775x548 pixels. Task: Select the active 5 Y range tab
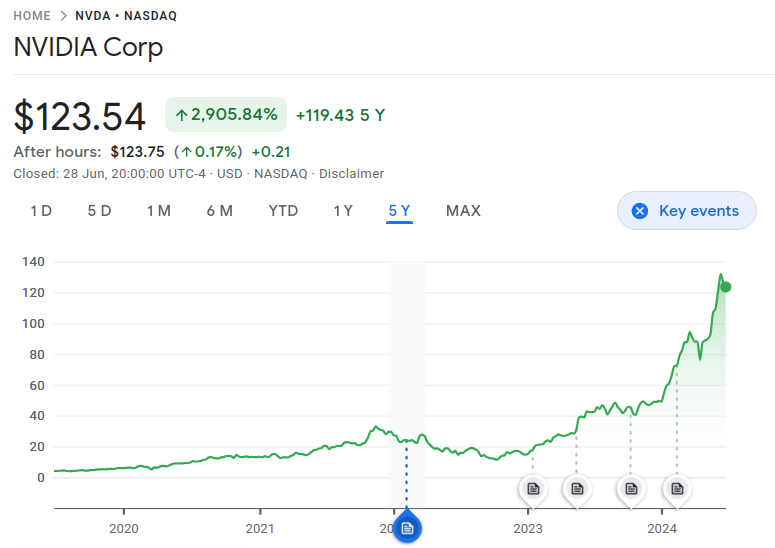pyautogui.click(x=399, y=211)
